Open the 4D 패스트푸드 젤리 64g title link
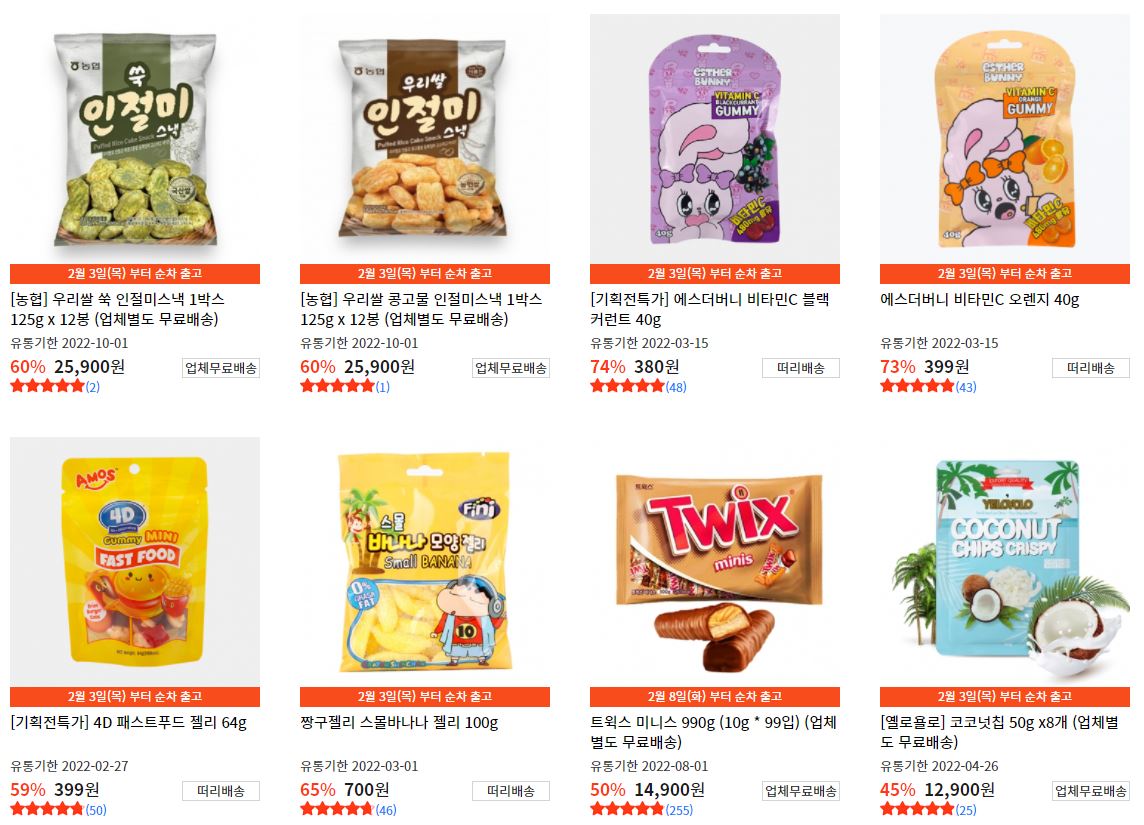 tap(128, 723)
